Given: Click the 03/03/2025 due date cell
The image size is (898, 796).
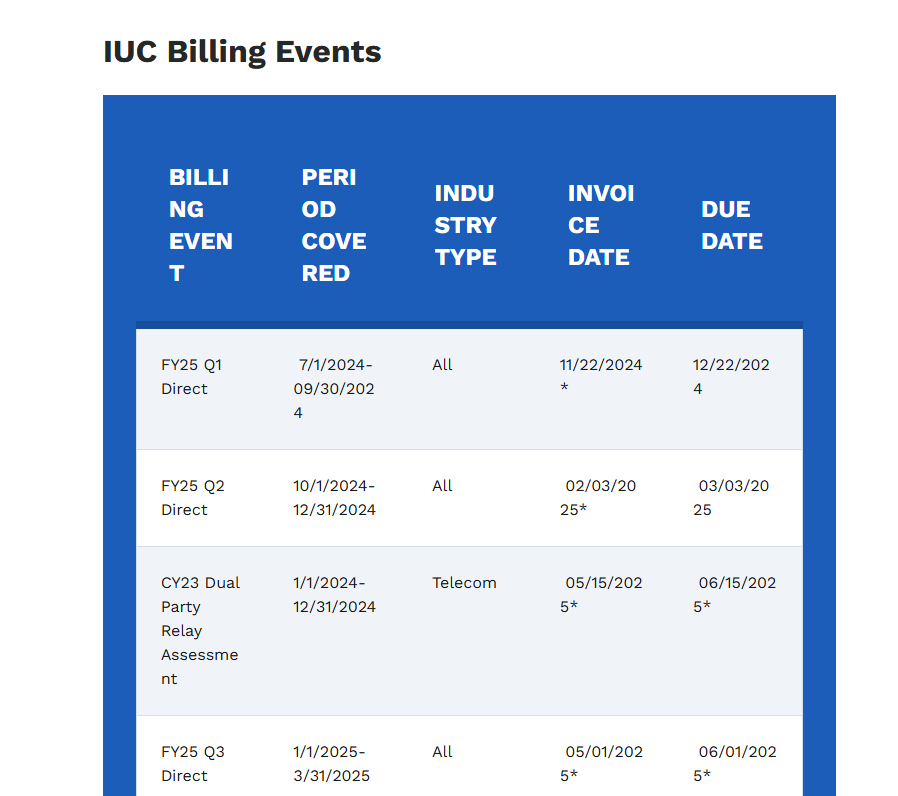Looking at the screenshot, I should pyautogui.click(x=732, y=498).
